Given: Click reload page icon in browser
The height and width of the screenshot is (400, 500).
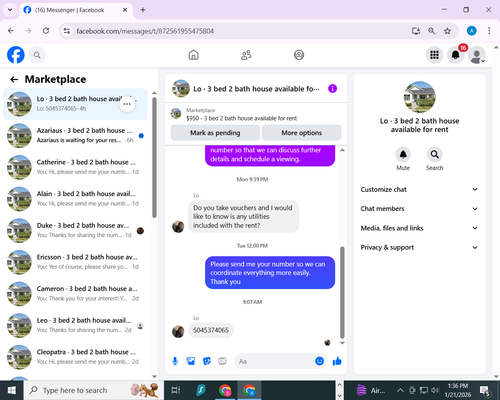Looking at the screenshot, I should (x=46, y=31).
